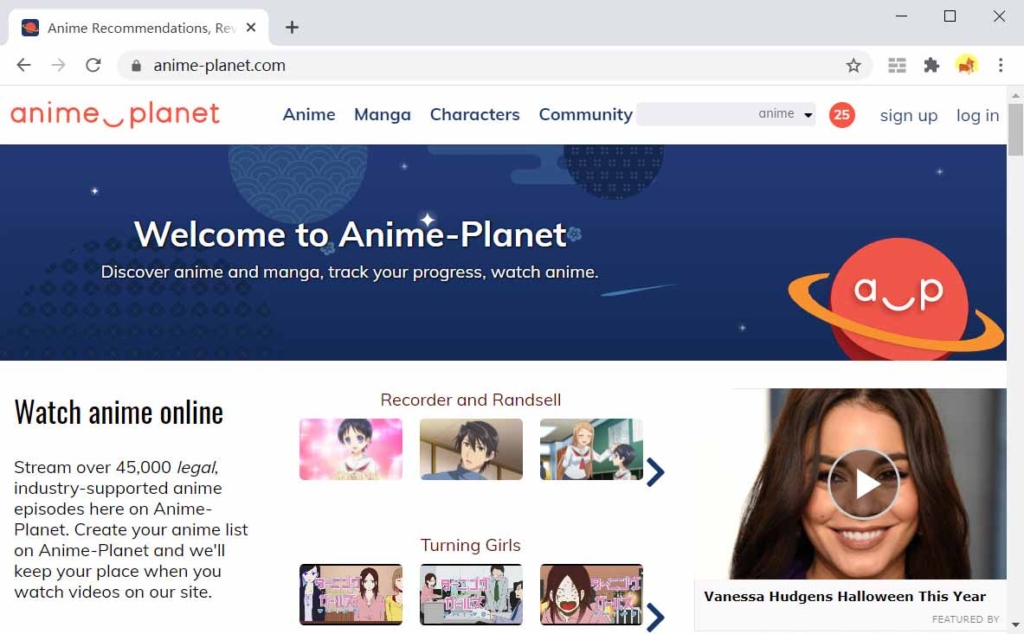
Task: Click the anime-planet logo
Action: (115, 114)
